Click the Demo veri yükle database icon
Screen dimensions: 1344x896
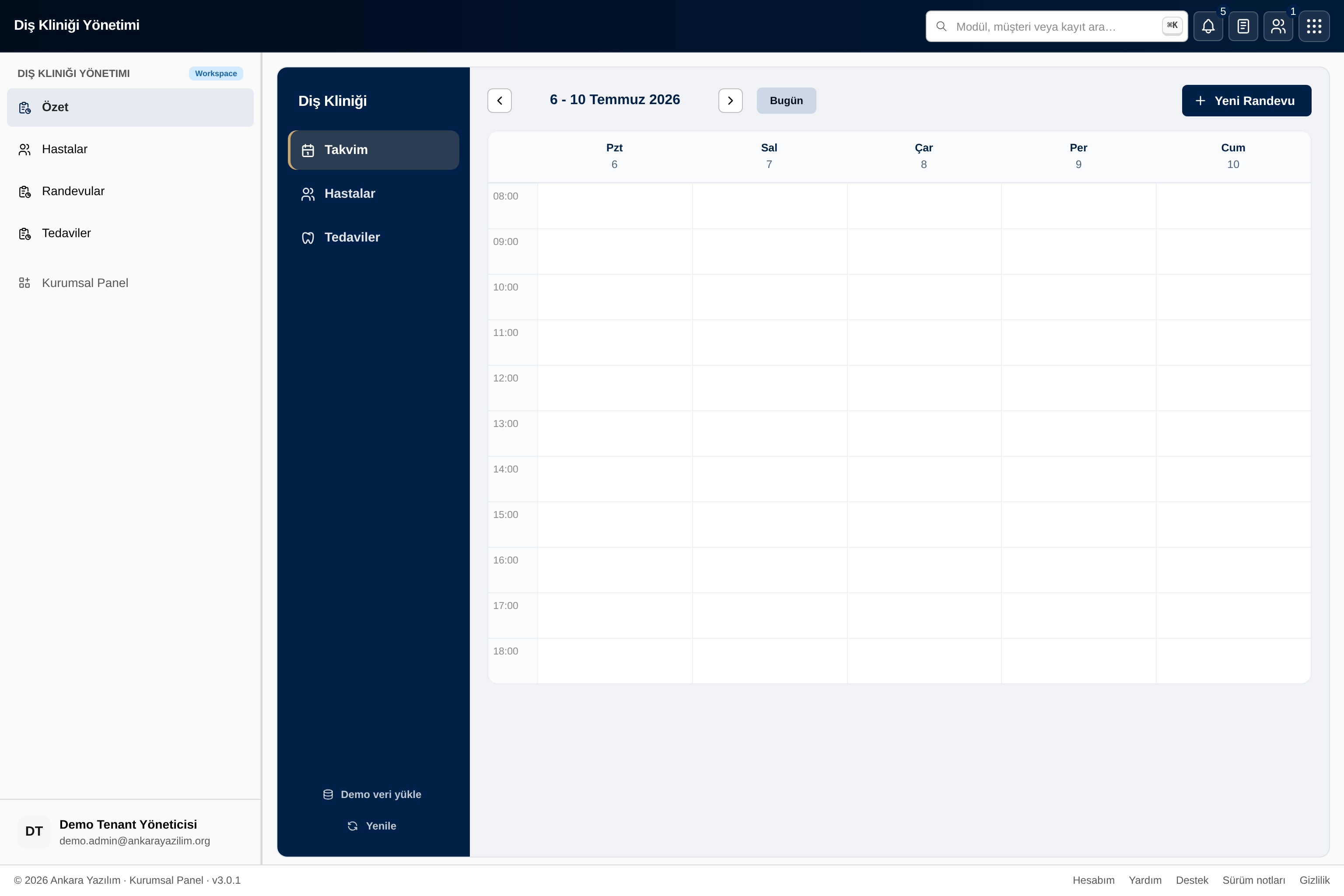[328, 794]
